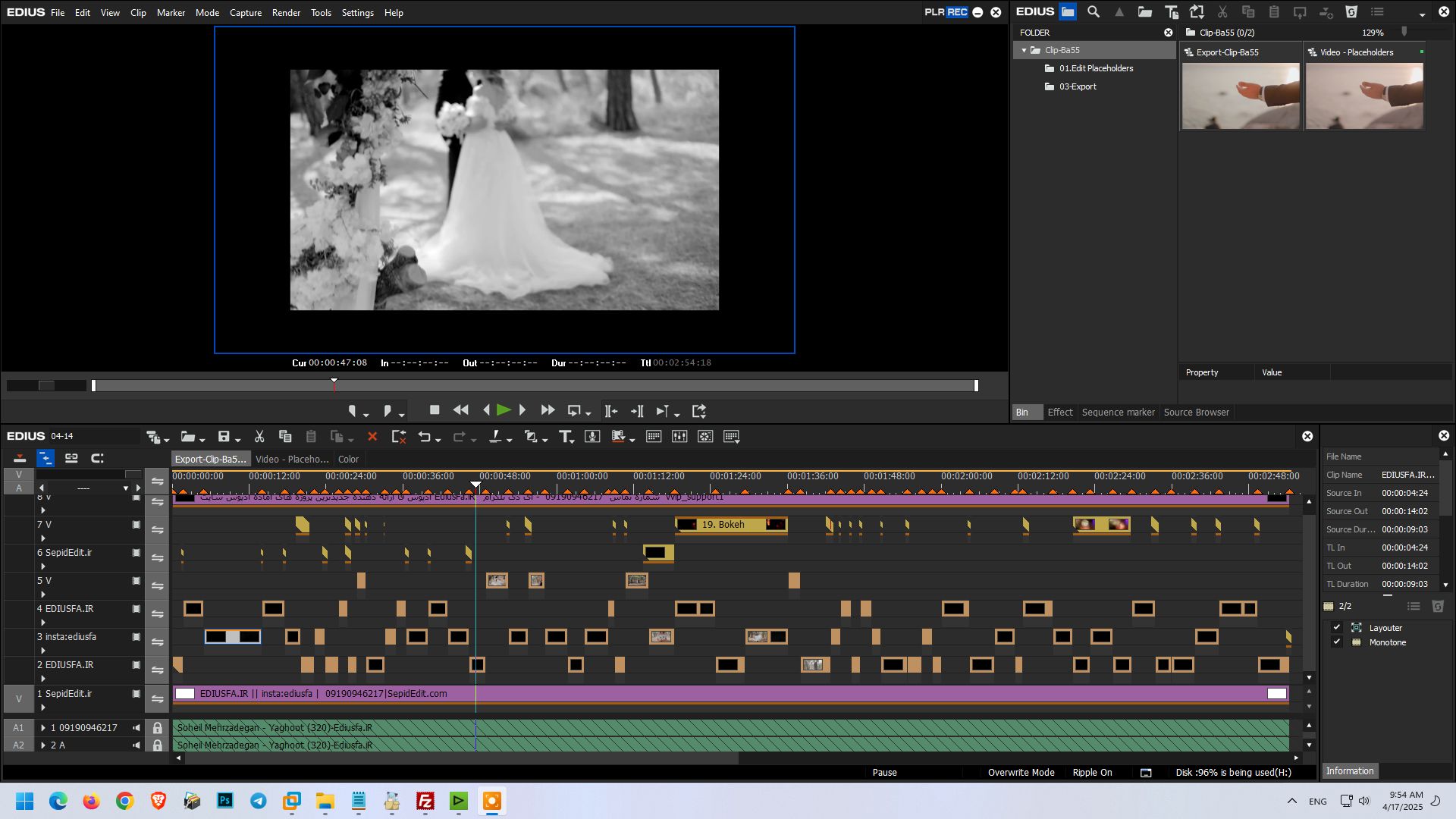The image size is (1456, 819).
Task: Switch the player PLR mode button
Action: coord(934,12)
